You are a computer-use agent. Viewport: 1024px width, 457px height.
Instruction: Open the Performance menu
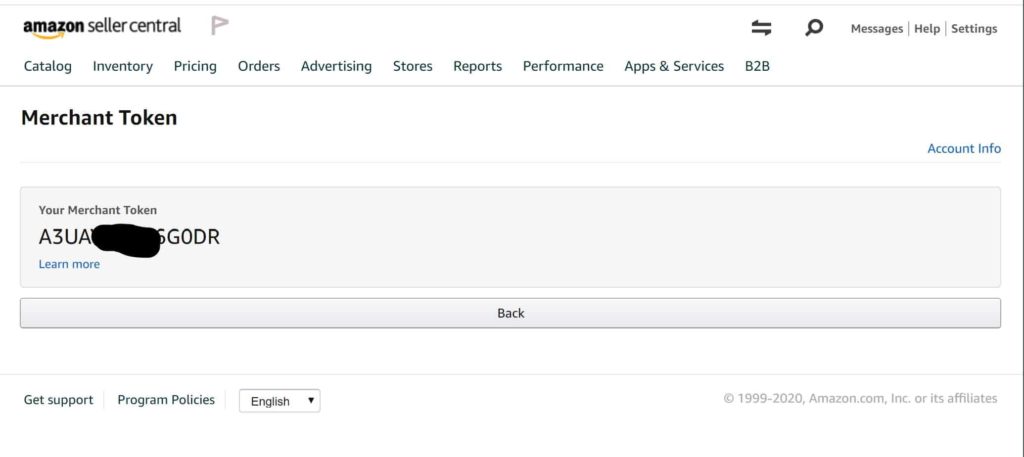click(563, 66)
